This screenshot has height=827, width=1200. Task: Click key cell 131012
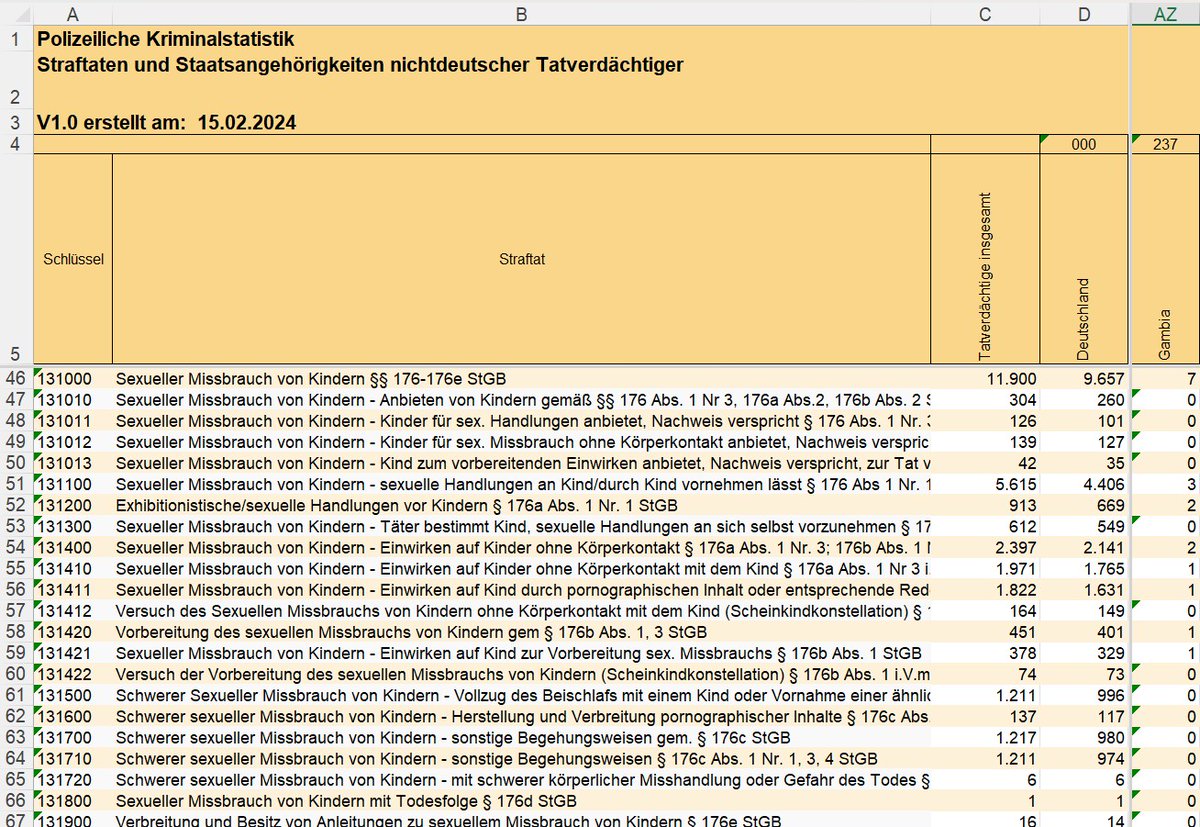click(73, 442)
